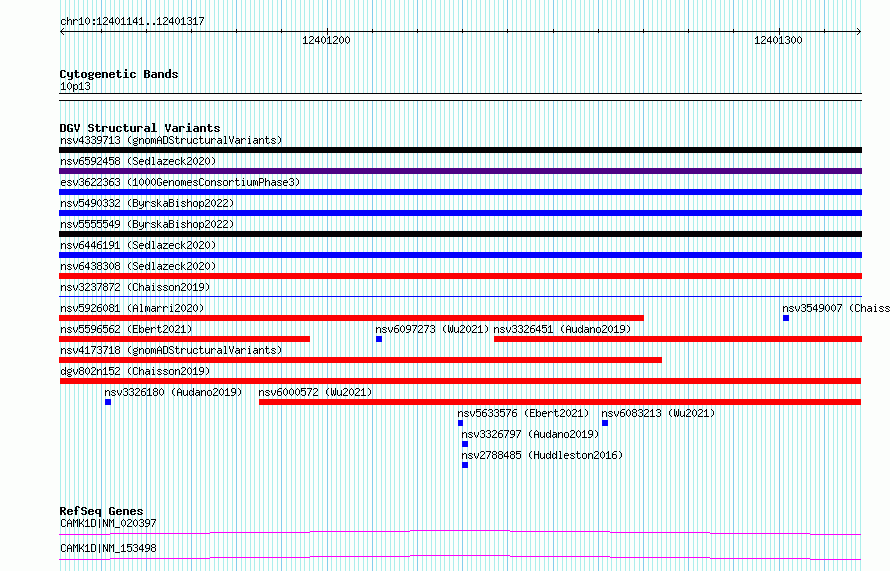Click the nsv6446191 (Sedlazeck2020) label

[x=138, y=245]
